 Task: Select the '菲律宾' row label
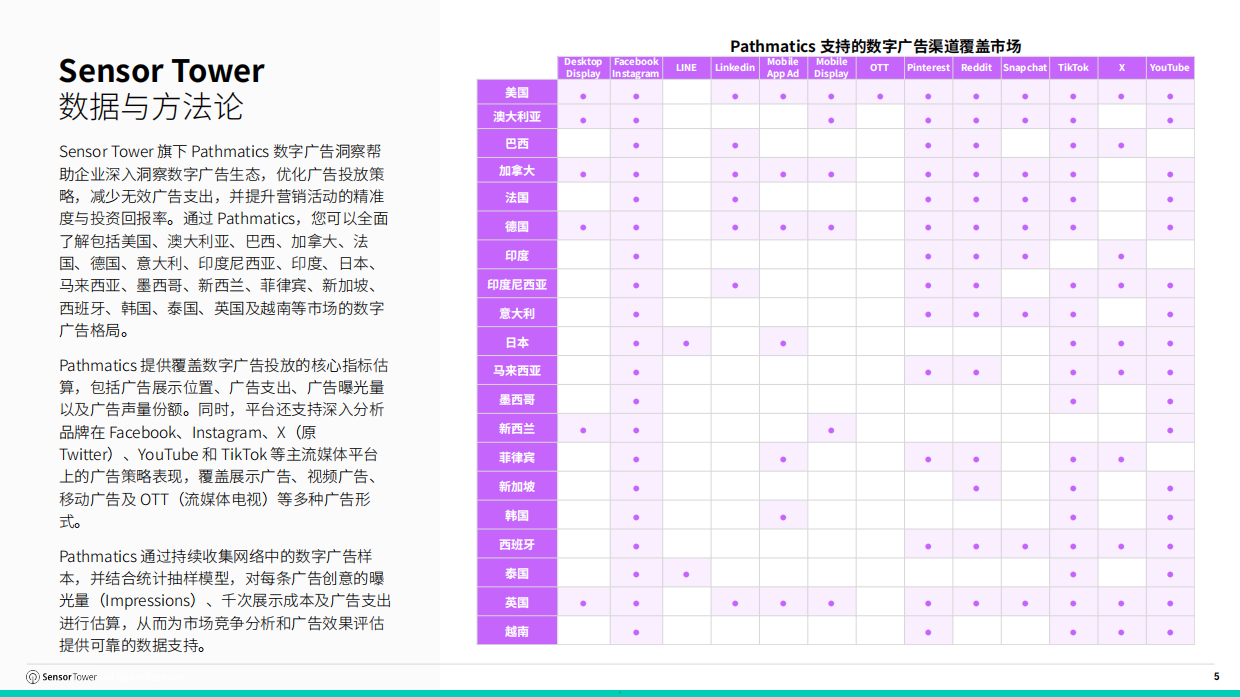coord(517,458)
